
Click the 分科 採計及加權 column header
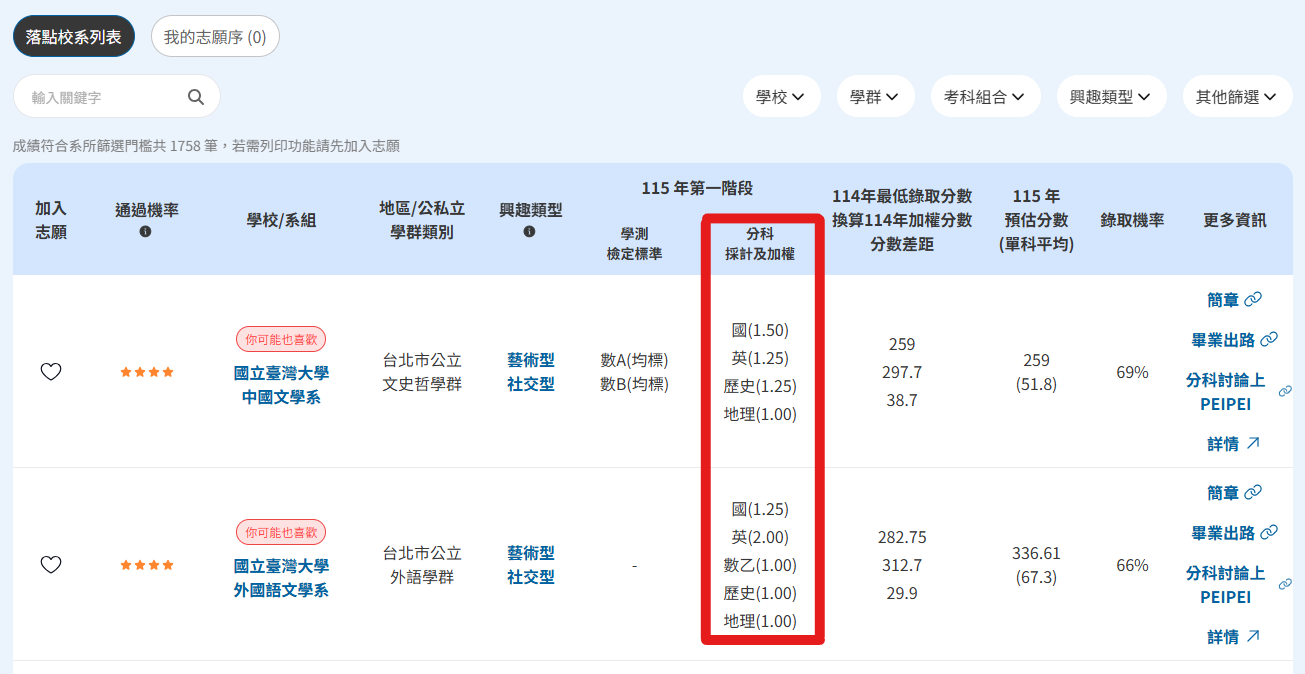click(760, 244)
